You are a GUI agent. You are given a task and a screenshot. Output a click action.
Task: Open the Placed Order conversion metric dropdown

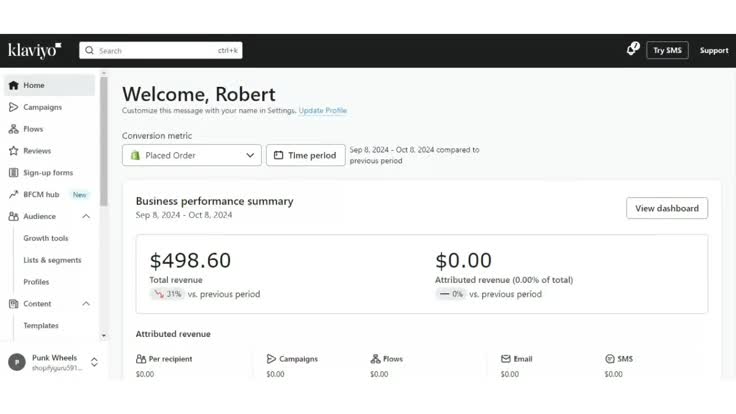(x=192, y=155)
